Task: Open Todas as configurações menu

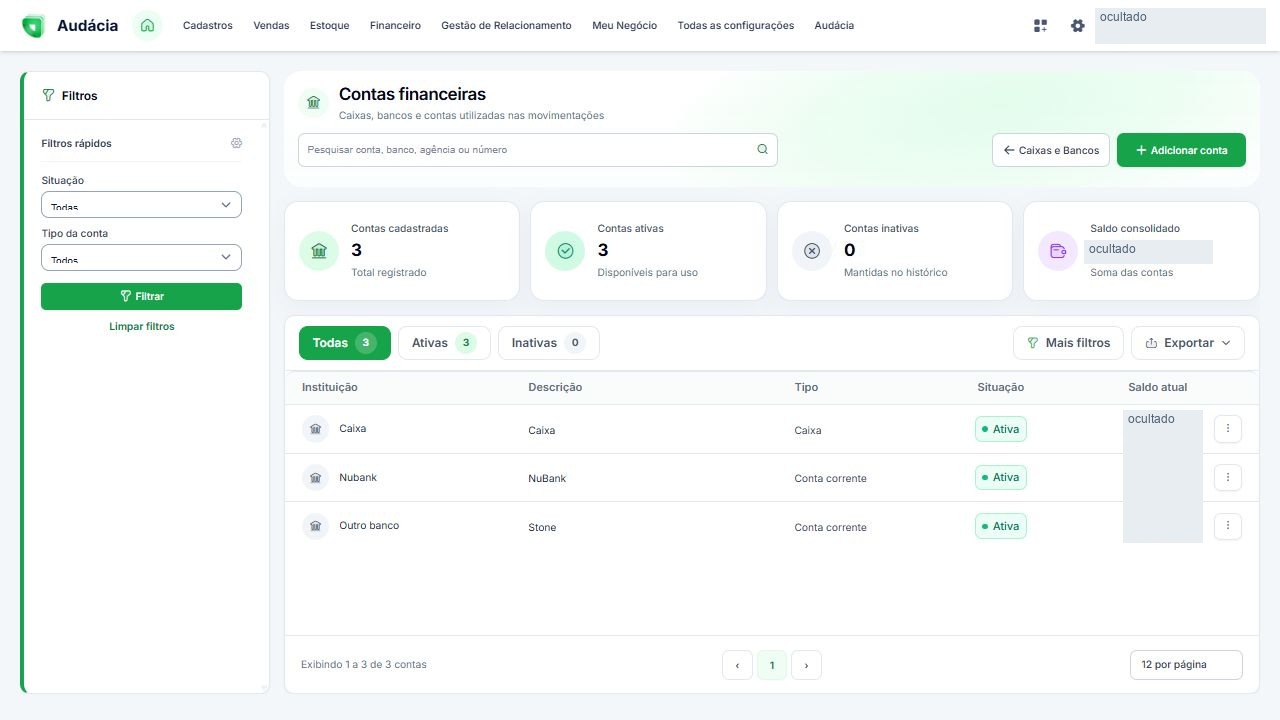Action: 736,26
